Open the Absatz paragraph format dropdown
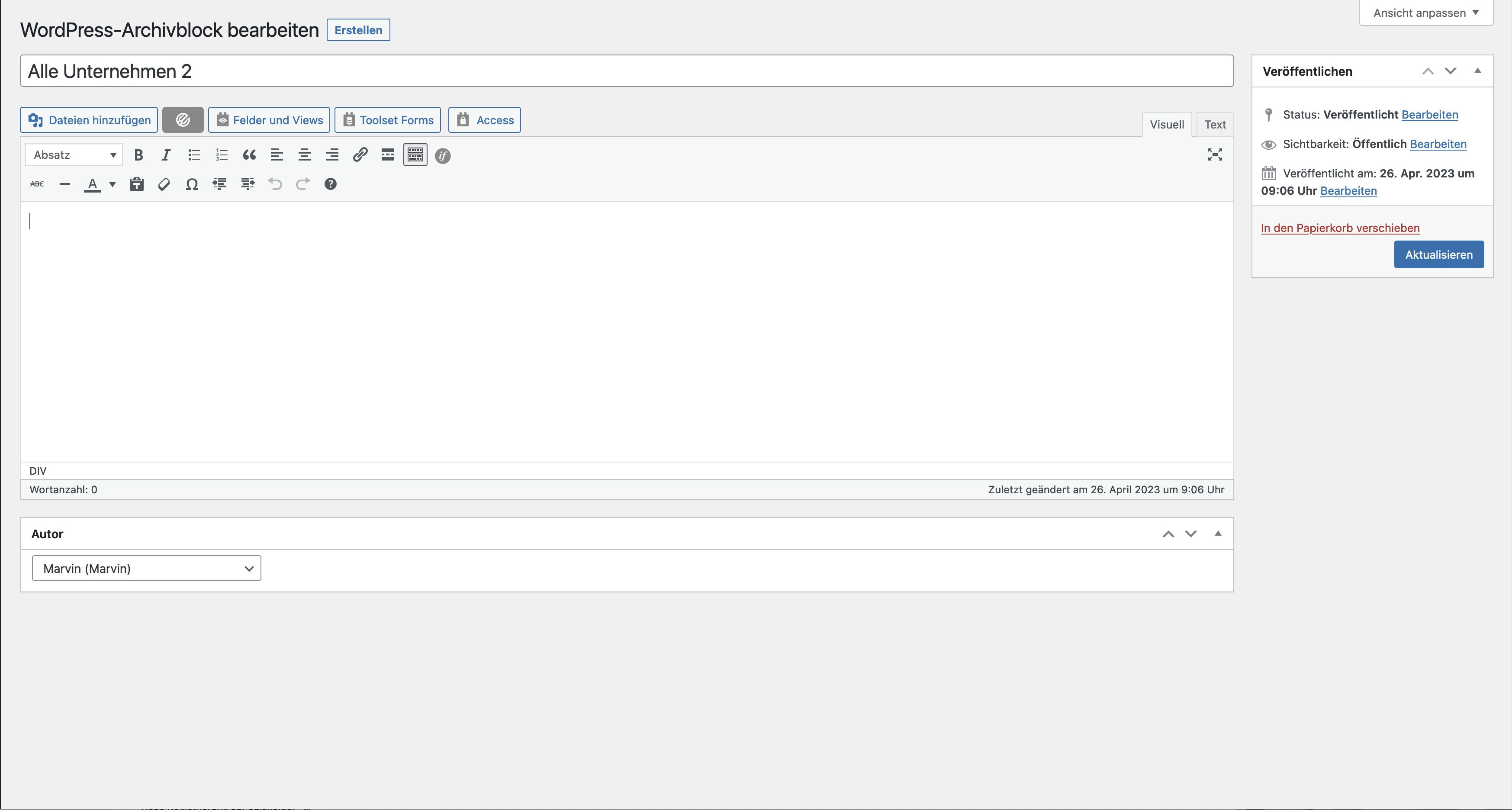 [74, 155]
